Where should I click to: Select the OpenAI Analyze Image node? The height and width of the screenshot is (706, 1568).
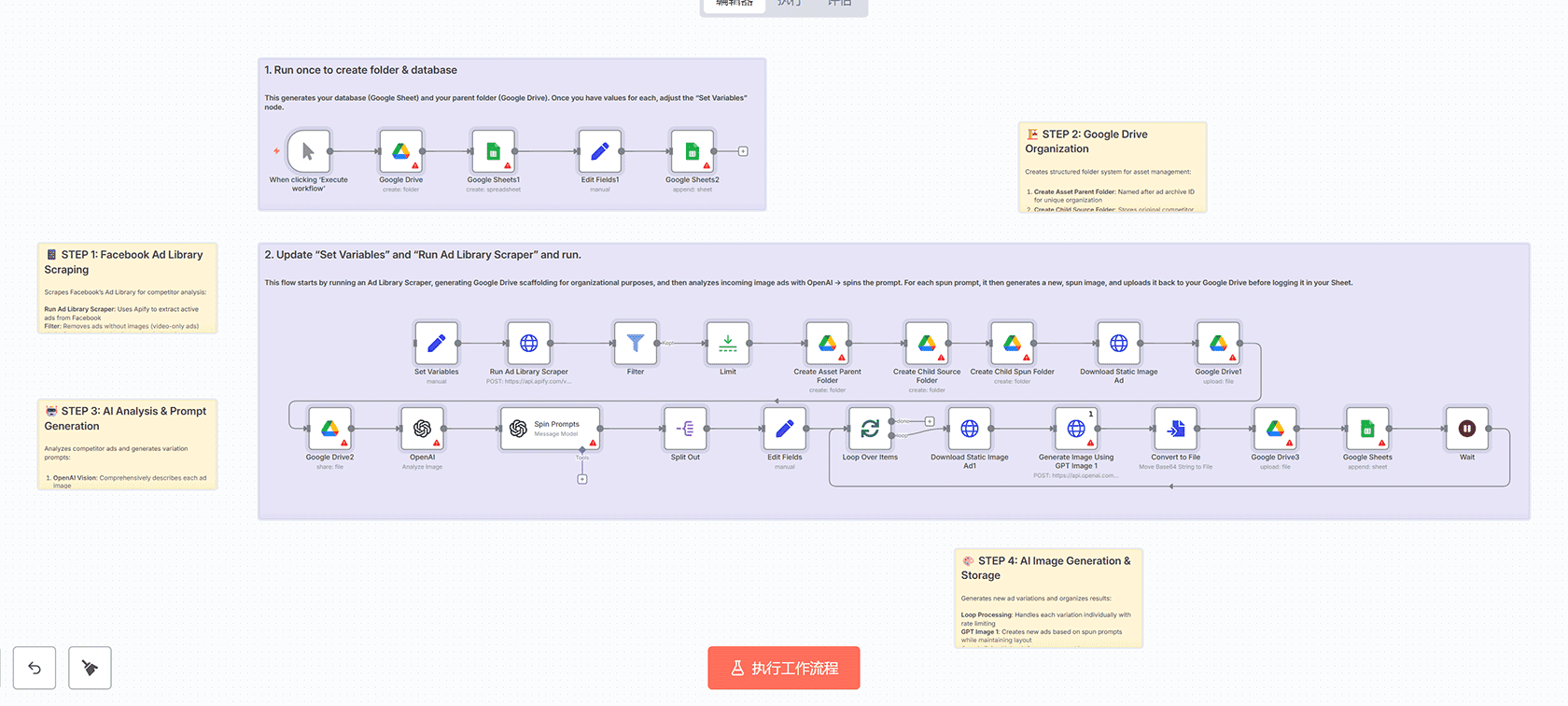tap(422, 429)
